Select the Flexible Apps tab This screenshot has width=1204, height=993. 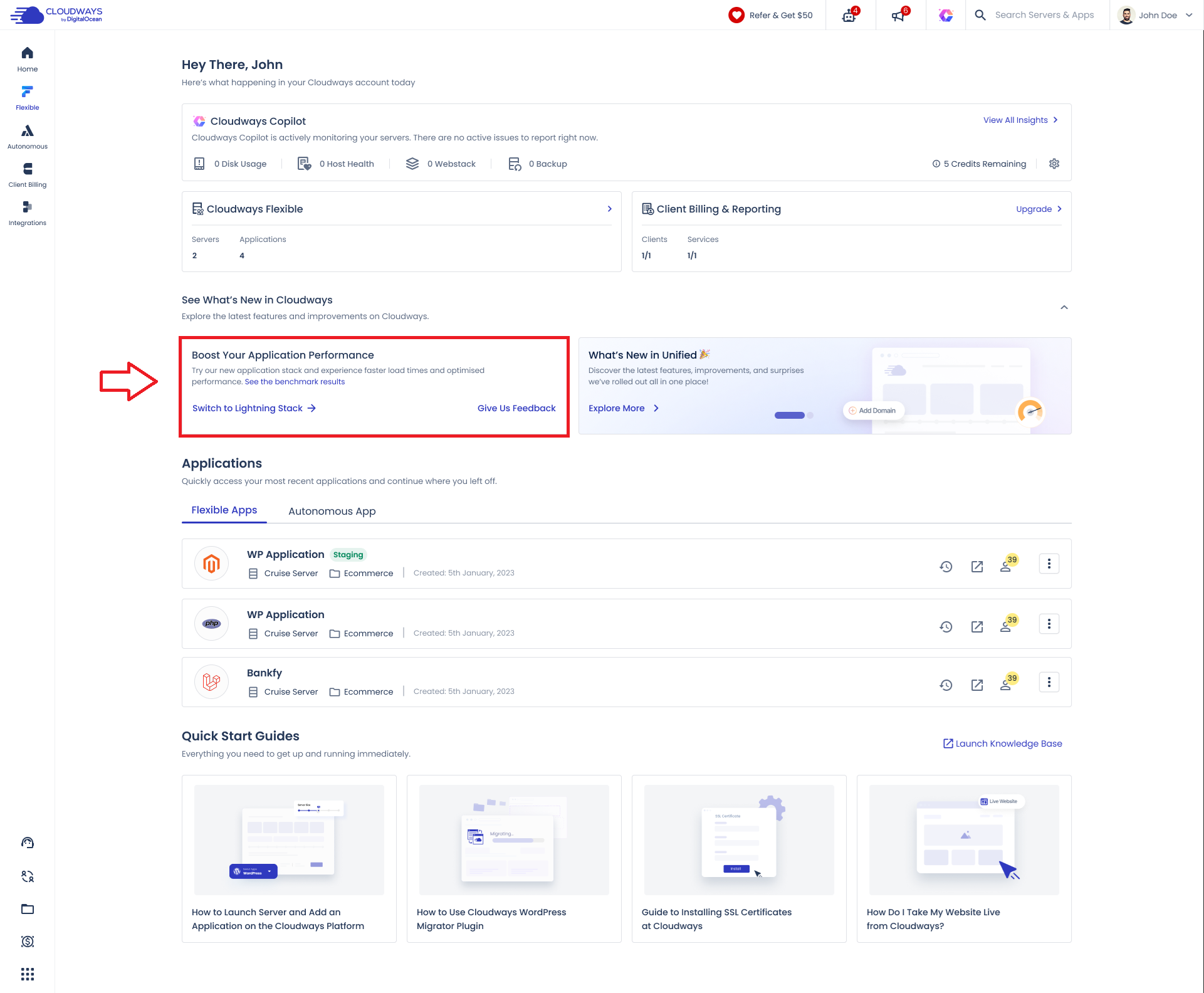coord(224,510)
